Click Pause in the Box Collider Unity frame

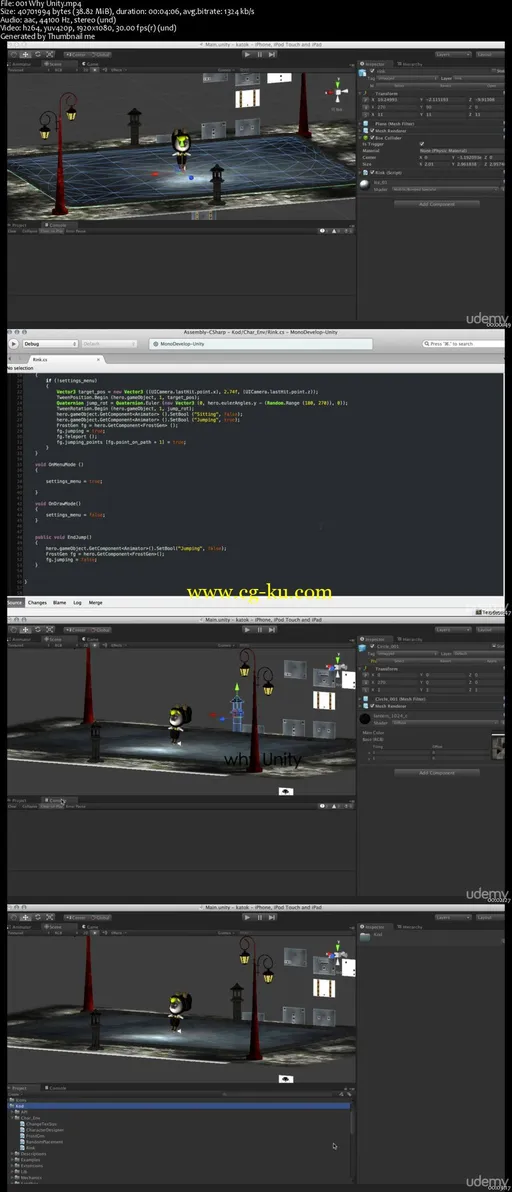click(x=260, y=55)
